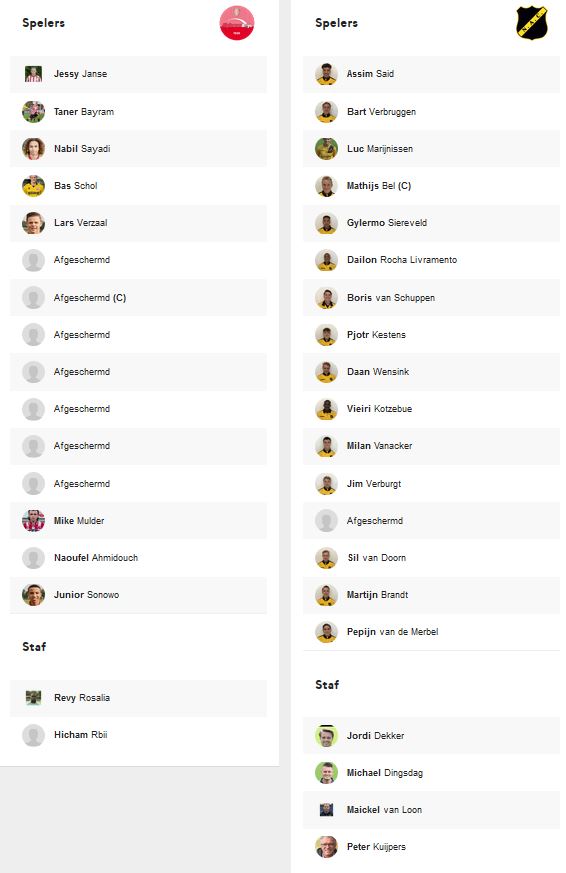566x873 pixels.
Task: Open Pepijn van de Merbel's entry
Action: coord(431,632)
